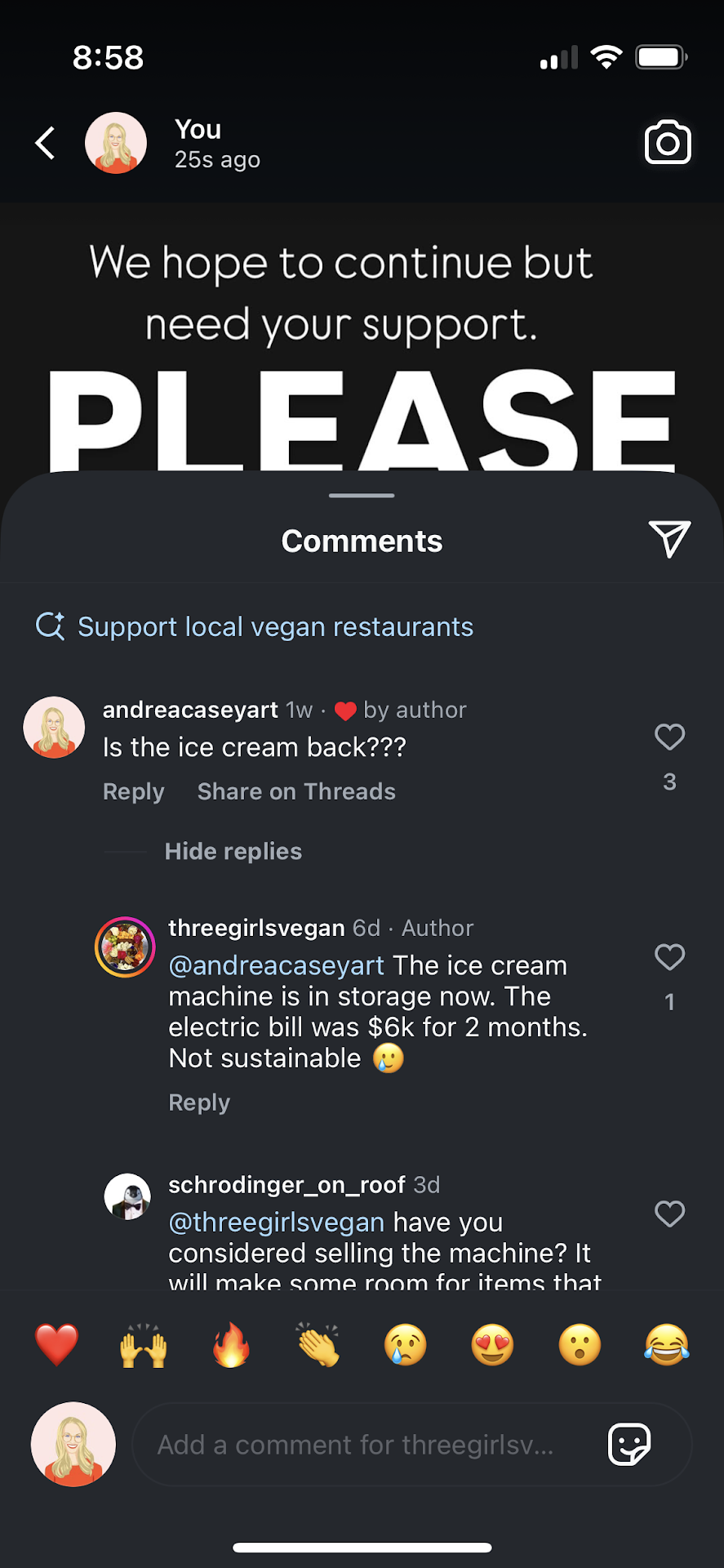The height and width of the screenshot is (1568, 724).
Task: Open the @andreacaseyart mention link
Action: 276,965
